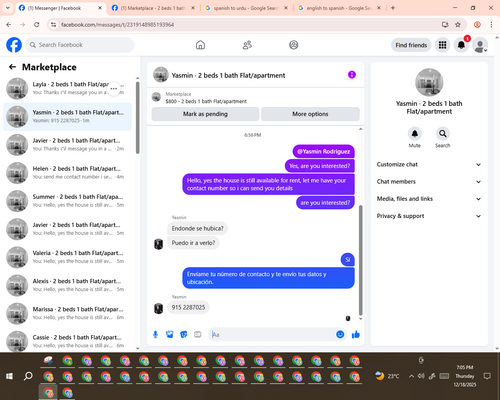Open the $800 - 2 beds listing link
Screen dimensions: 500x400
tap(206, 101)
